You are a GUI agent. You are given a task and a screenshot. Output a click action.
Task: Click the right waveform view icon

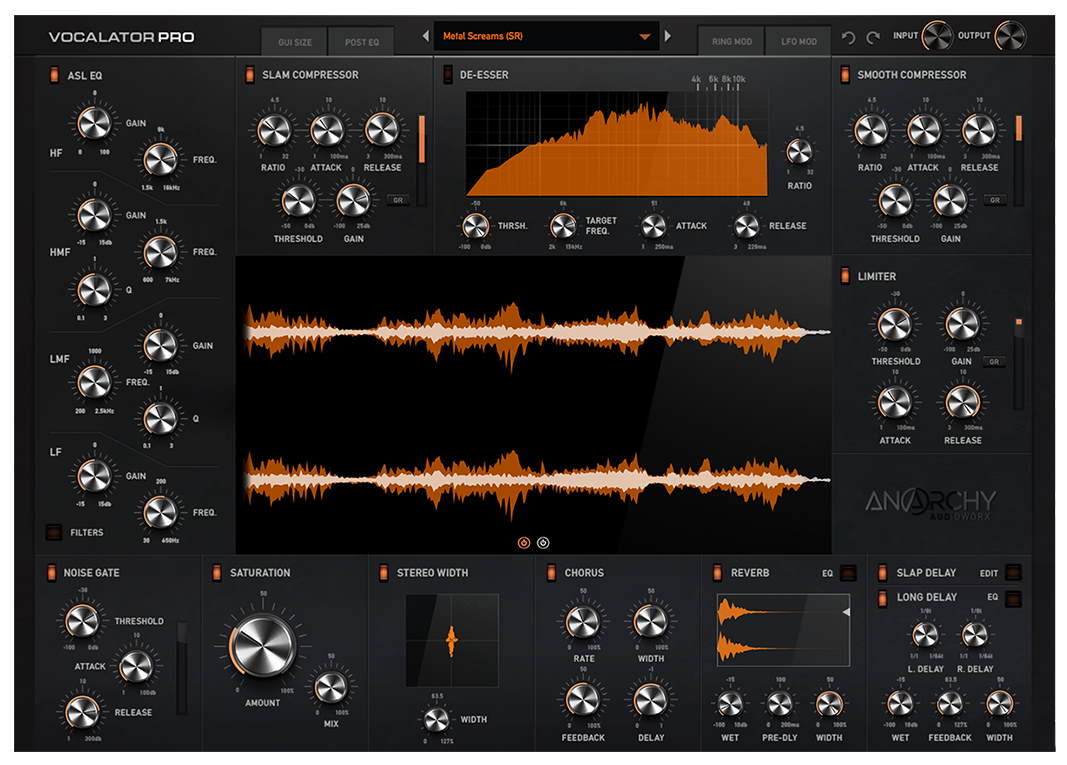point(543,543)
